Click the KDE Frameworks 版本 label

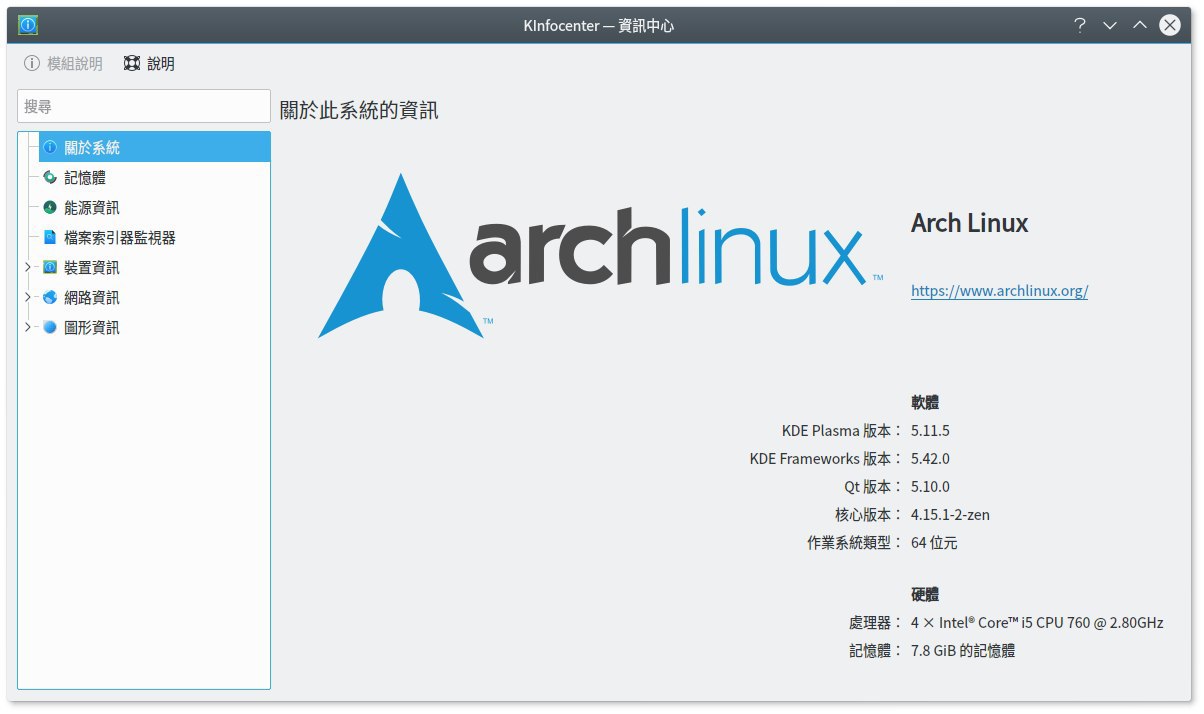pos(826,459)
